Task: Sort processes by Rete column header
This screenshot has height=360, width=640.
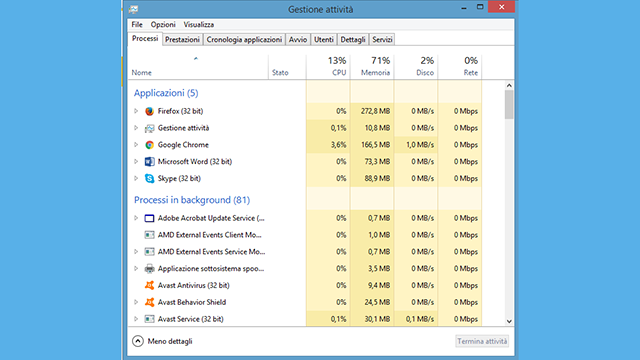Action: 460,67
